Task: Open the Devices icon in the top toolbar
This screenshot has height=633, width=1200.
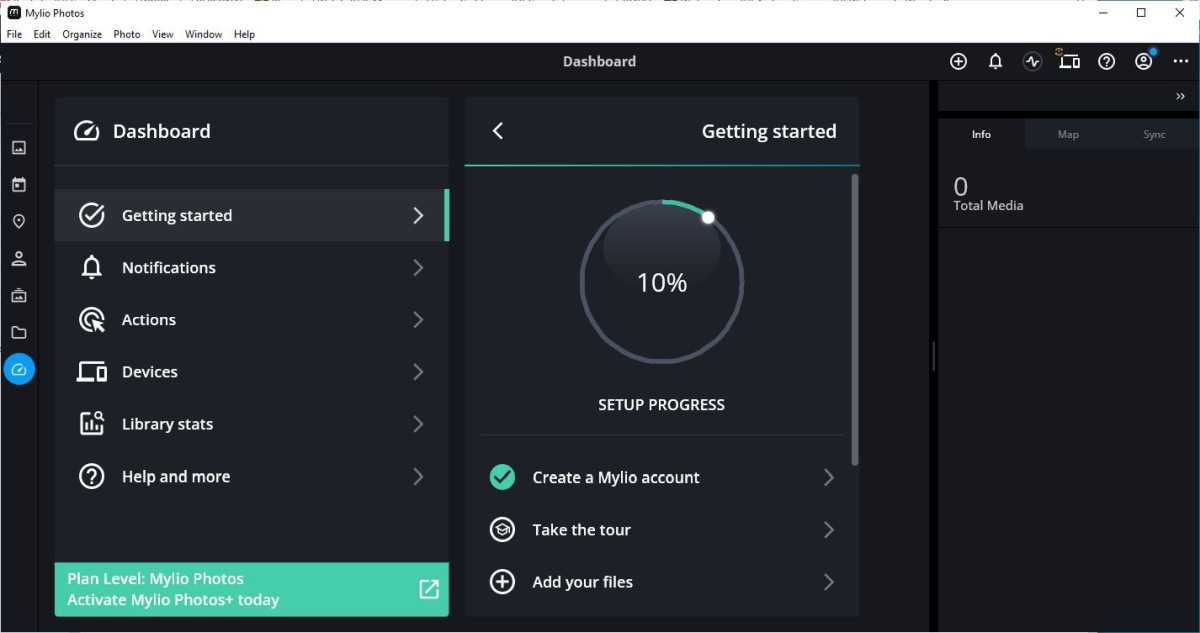Action: 1069,61
